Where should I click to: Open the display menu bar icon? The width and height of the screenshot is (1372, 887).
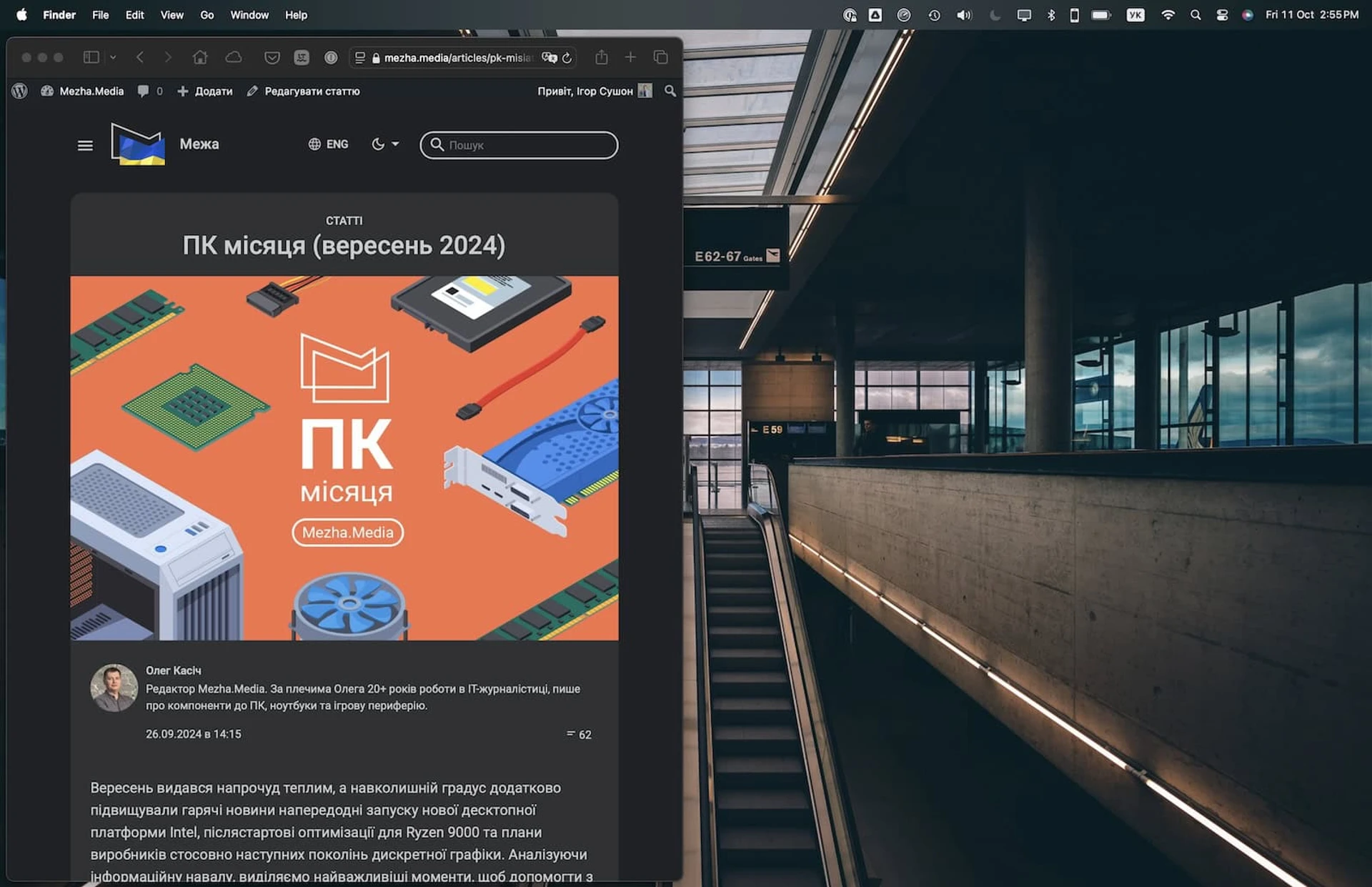point(1024,15)
